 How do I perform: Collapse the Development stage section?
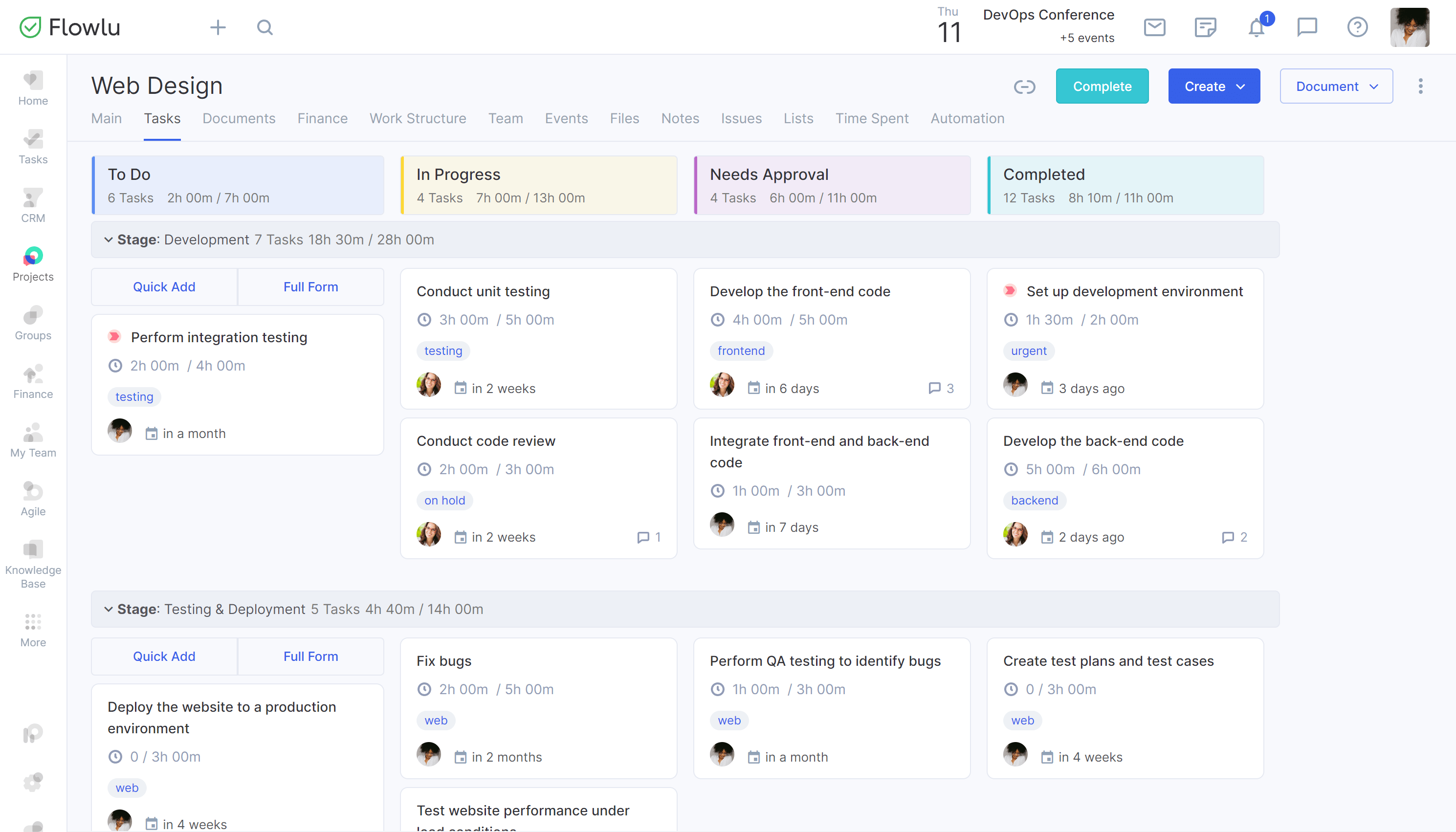pos(108,240)
